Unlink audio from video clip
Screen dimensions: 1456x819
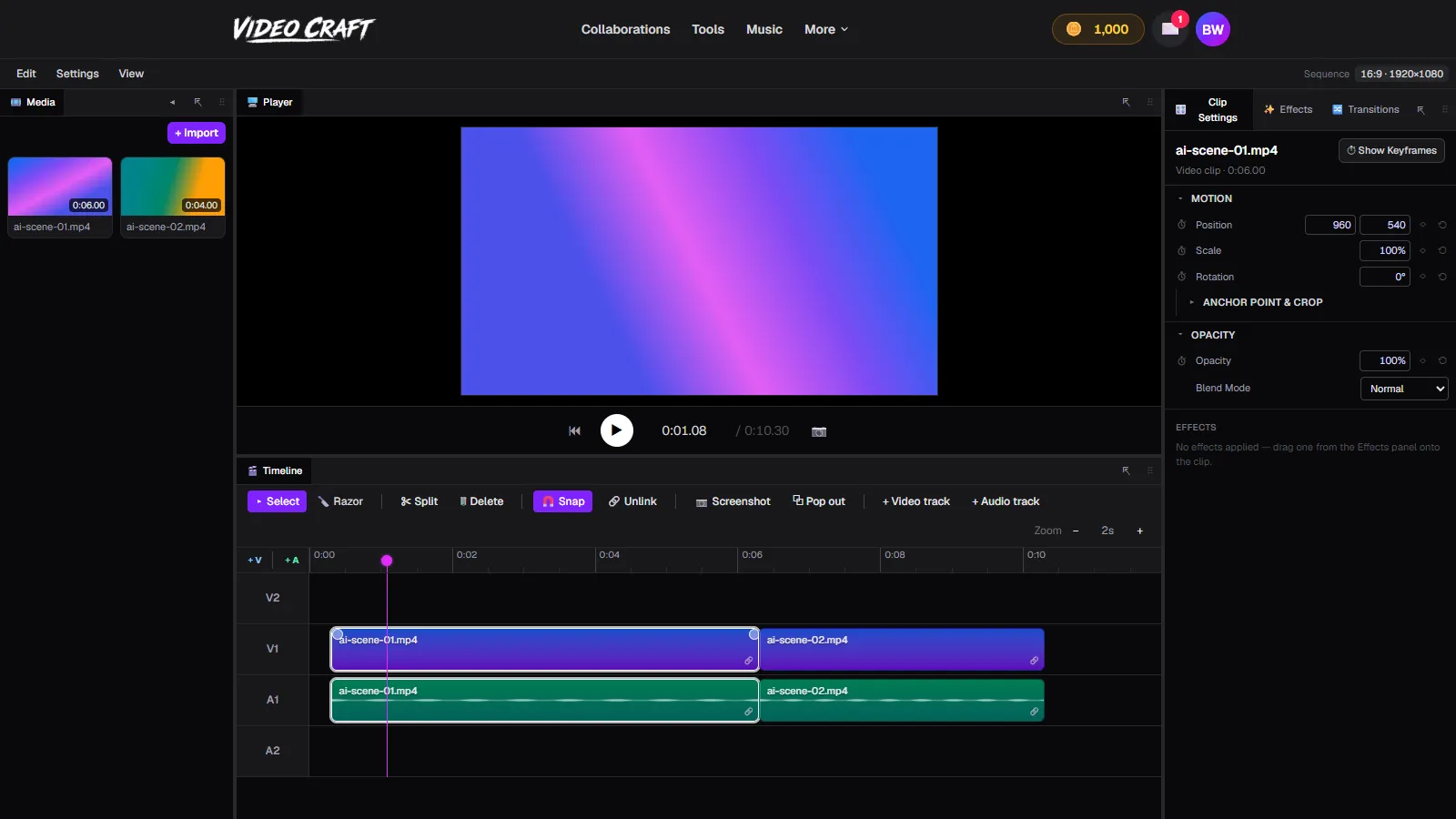pos(632,501)
